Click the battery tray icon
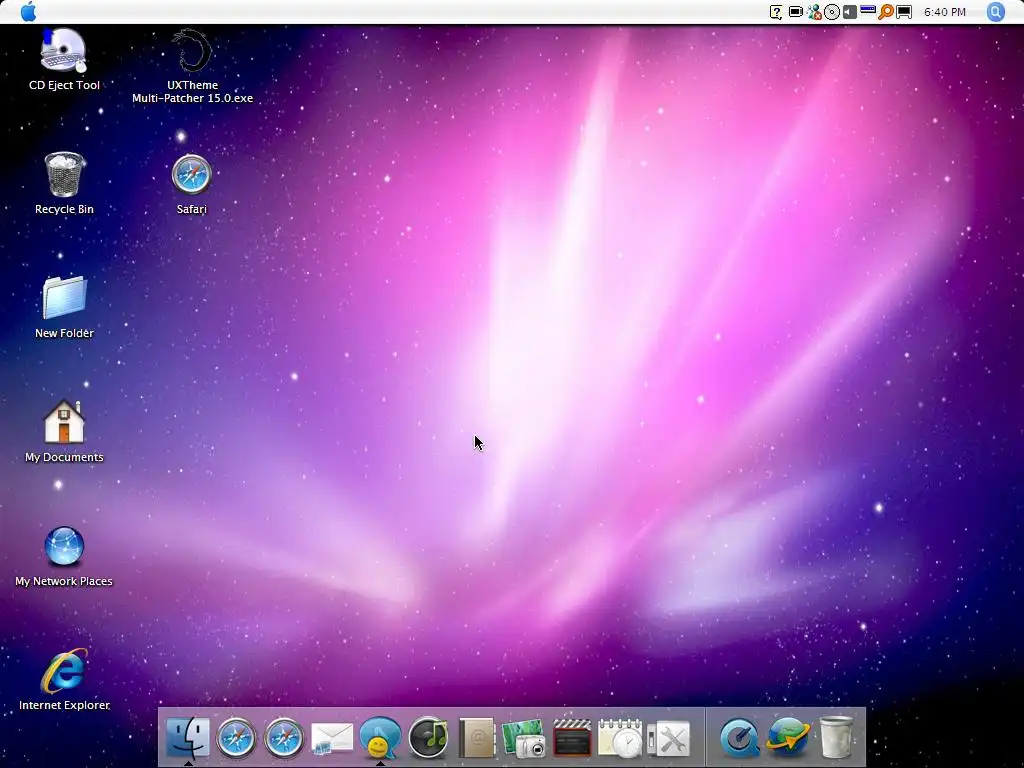1024x768 pixels. coord(795,12)
